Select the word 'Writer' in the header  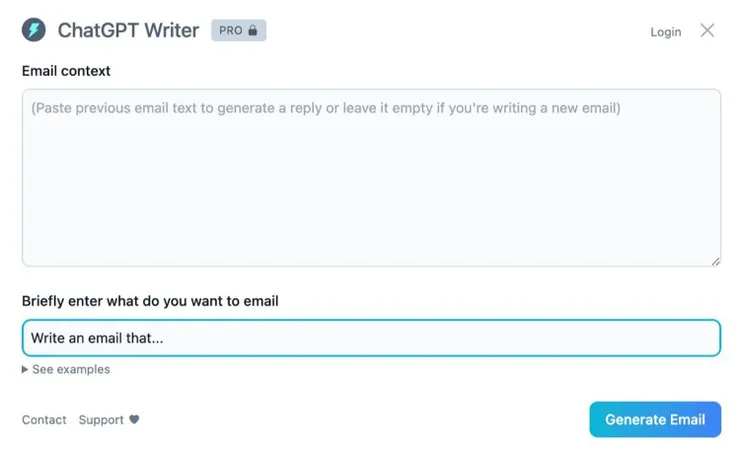pyautogui.click(x=168, y=30)
